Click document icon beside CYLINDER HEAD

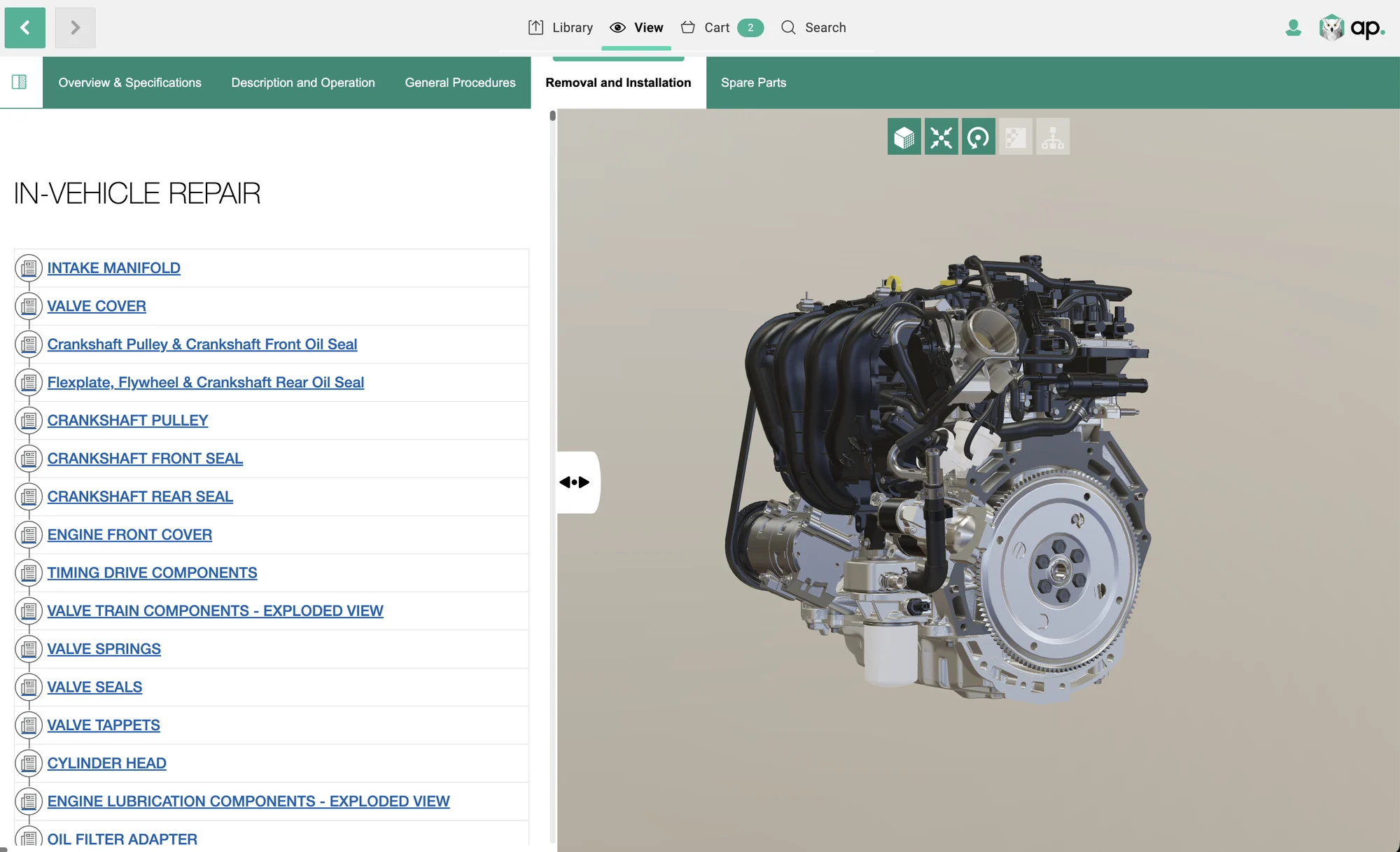point(29,763)
